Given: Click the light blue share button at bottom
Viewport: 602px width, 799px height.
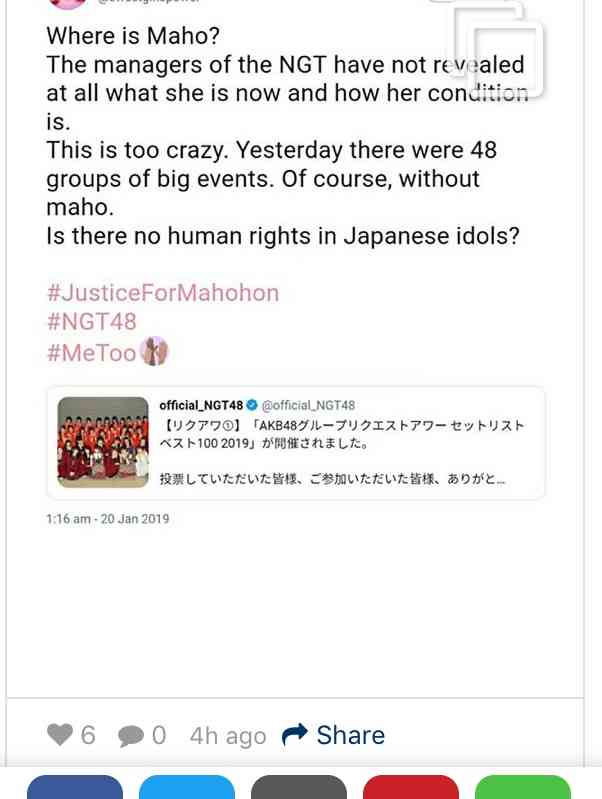Looking at the screenshot, I should point(187,787).
